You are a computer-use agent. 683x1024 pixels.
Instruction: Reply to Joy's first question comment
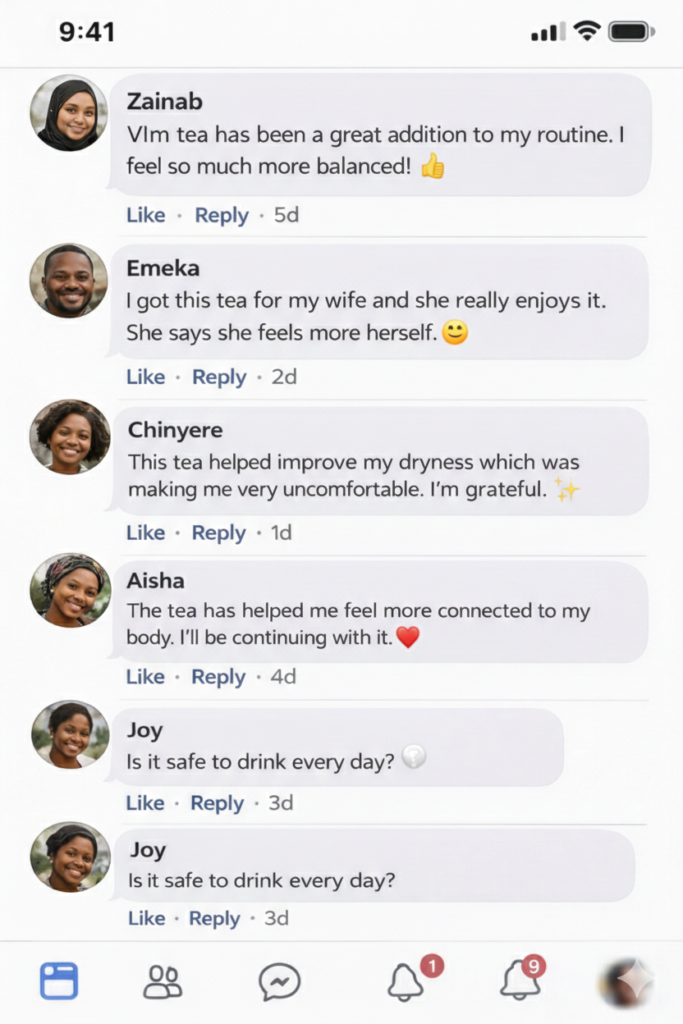[x=217, y=803]
